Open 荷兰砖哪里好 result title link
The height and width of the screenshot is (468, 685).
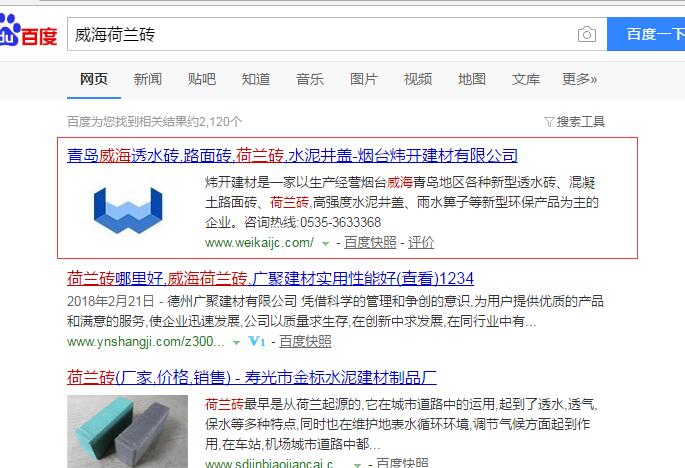point(270,277)
